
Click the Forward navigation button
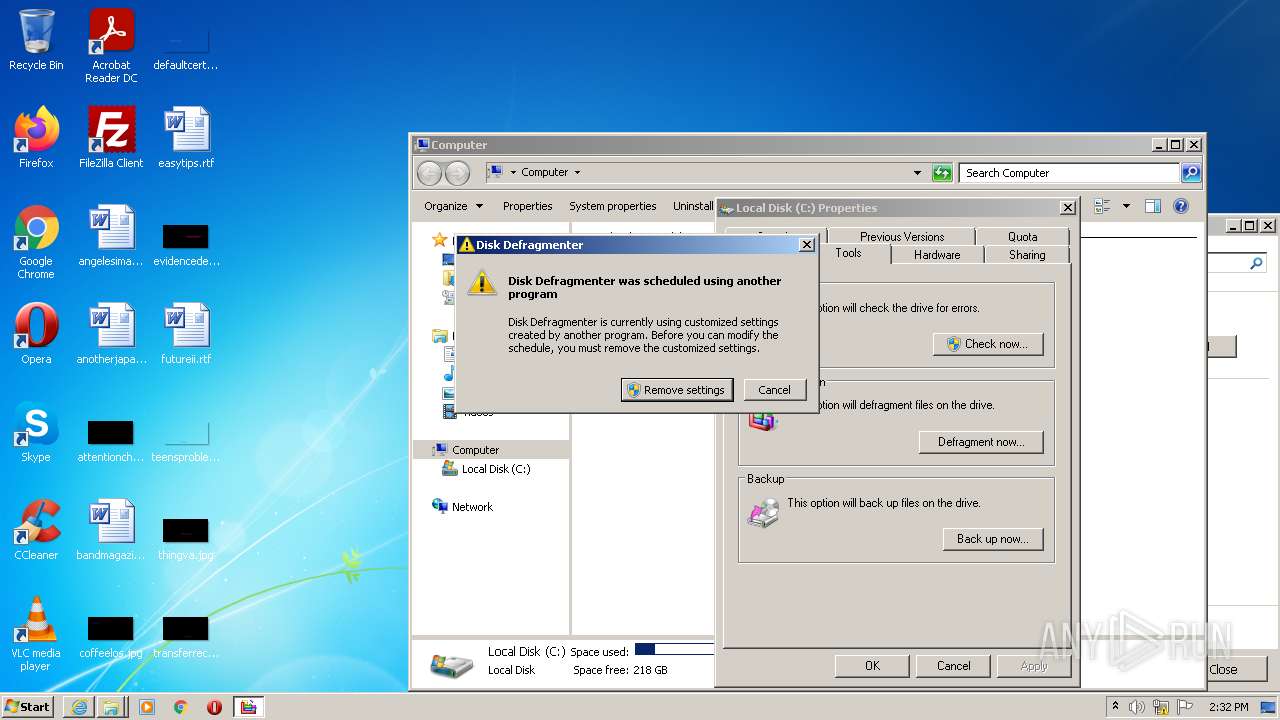457,173
